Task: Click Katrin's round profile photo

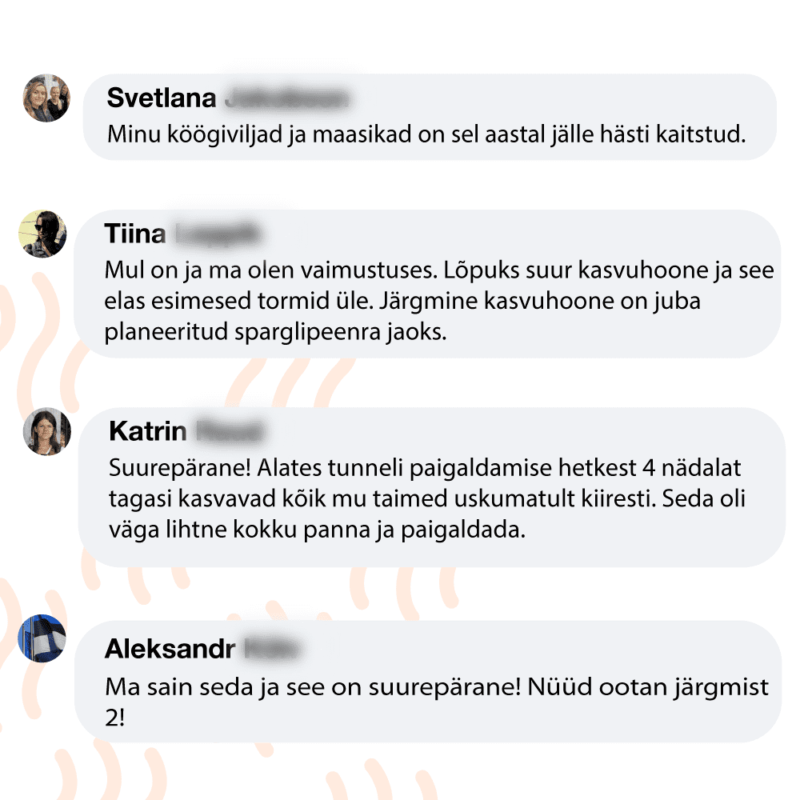Action: (x=47, y=431)
